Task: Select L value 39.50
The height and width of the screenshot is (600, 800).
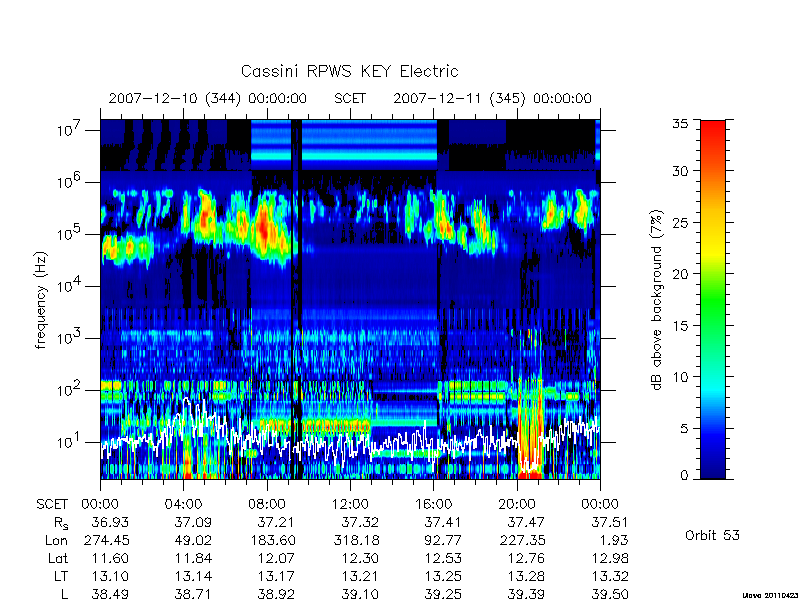Action: tap(609, 594)
